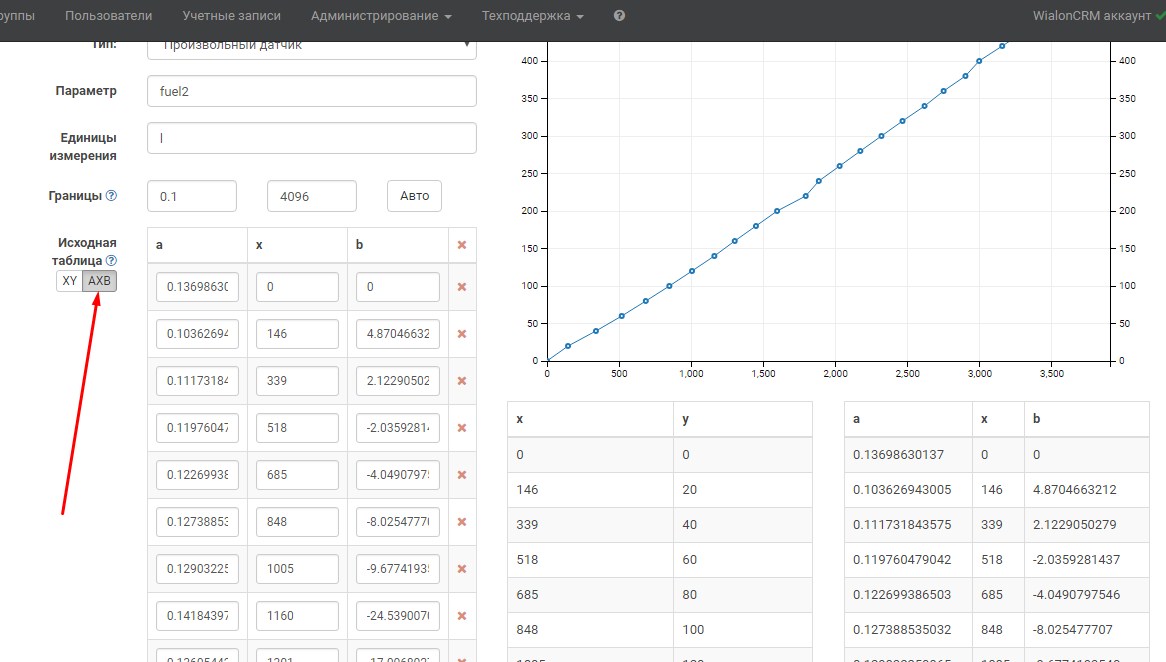Screen dimensions: 1166x662
Task: Show help tooltip for Исходная таблица
Action: click(111, 261)
